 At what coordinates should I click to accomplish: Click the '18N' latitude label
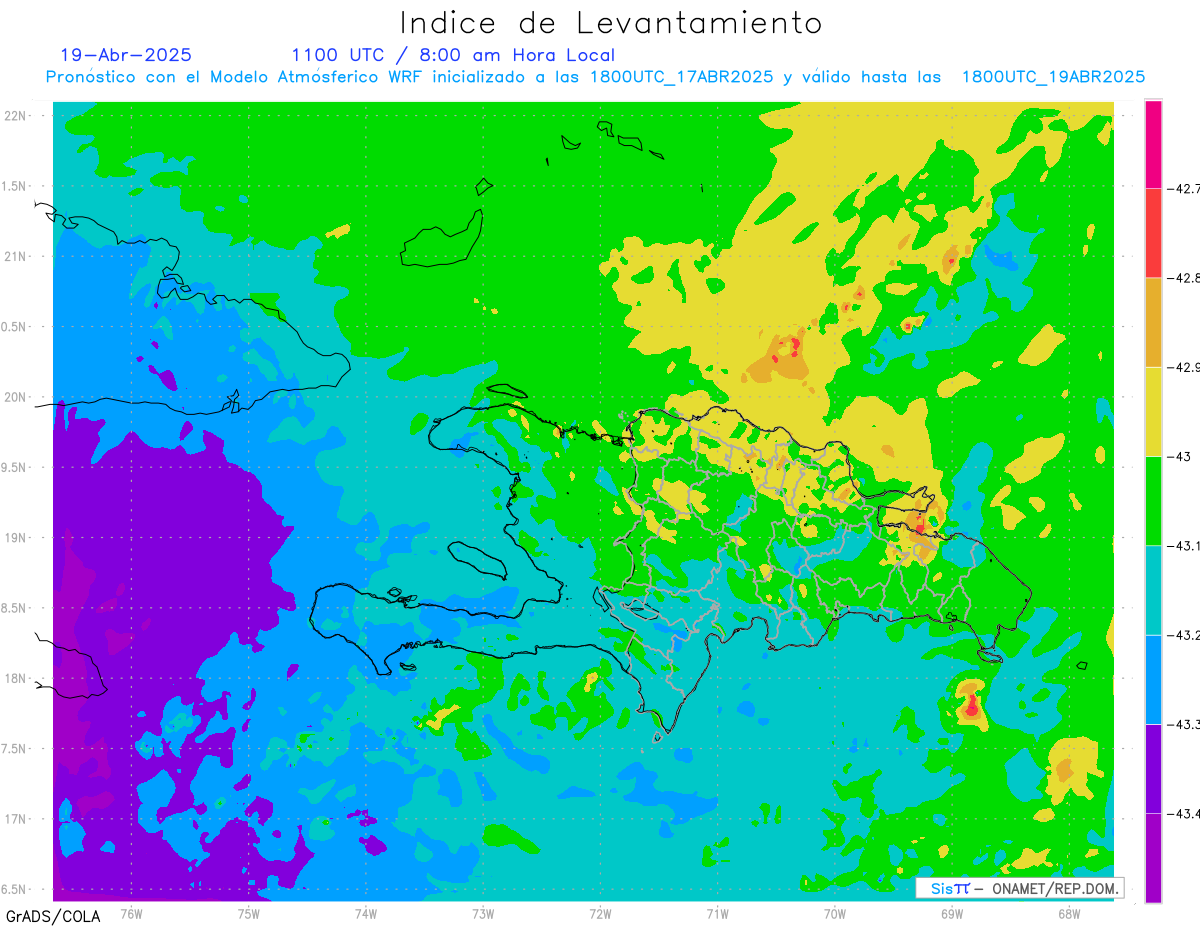click(16, 678)
